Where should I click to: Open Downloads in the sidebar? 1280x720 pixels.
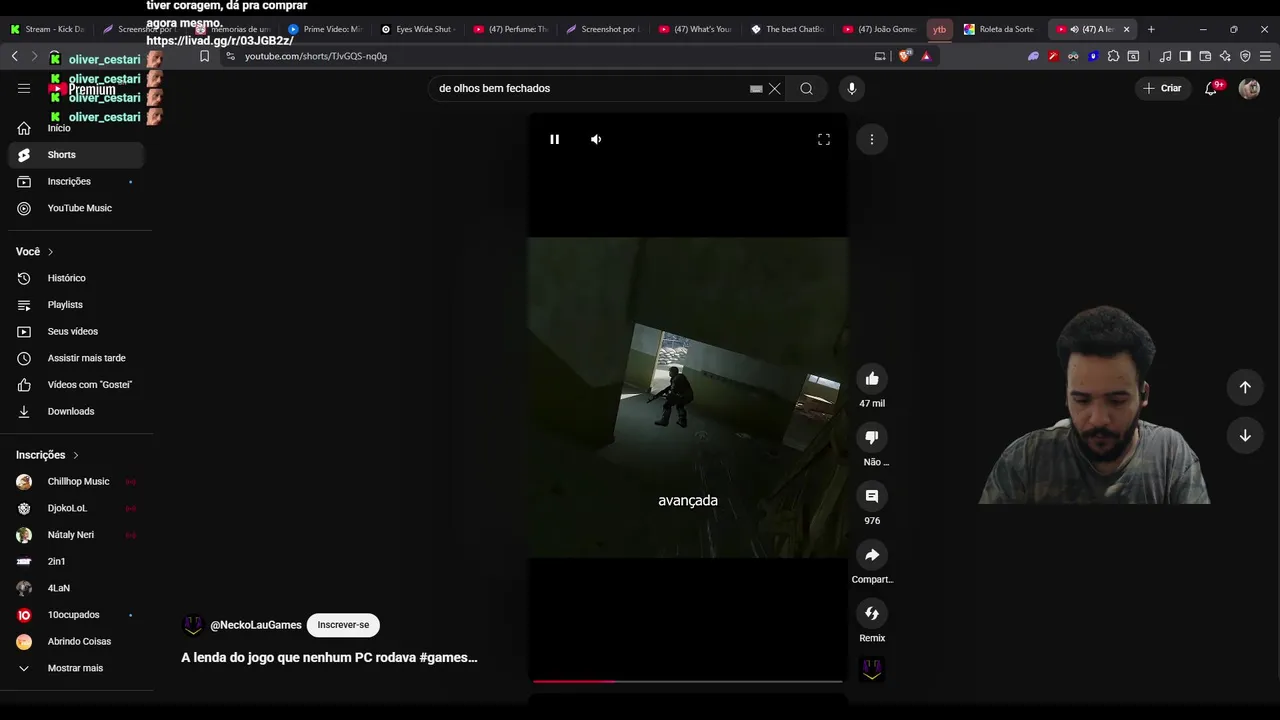click(x=76, y=411)
